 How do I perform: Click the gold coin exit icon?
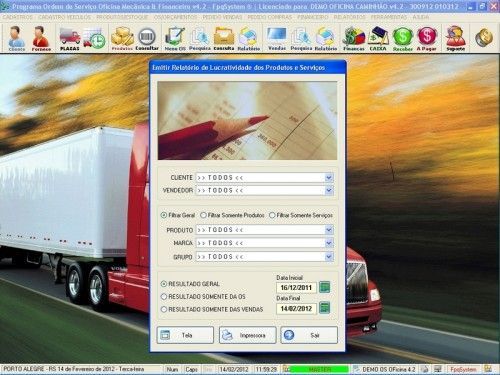point(484,37)
